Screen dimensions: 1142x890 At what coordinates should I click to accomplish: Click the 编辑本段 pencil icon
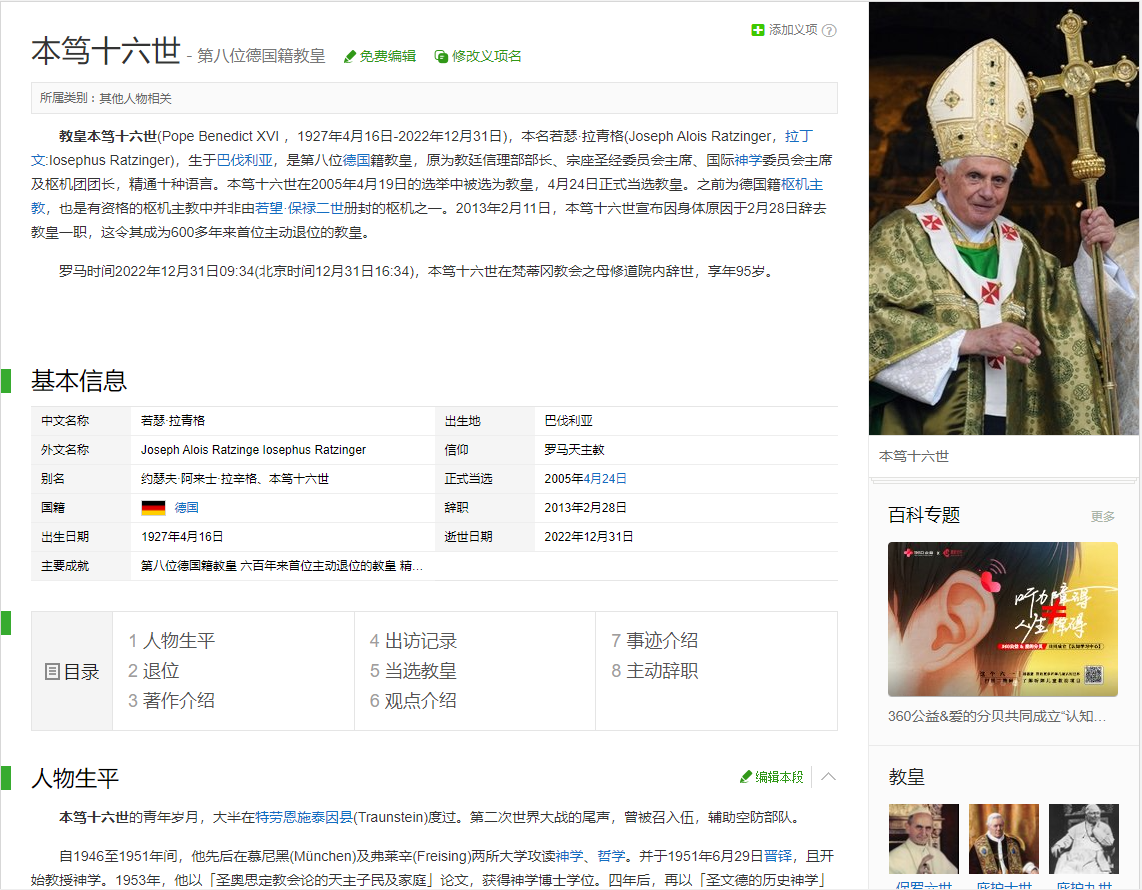pos(746,777)
